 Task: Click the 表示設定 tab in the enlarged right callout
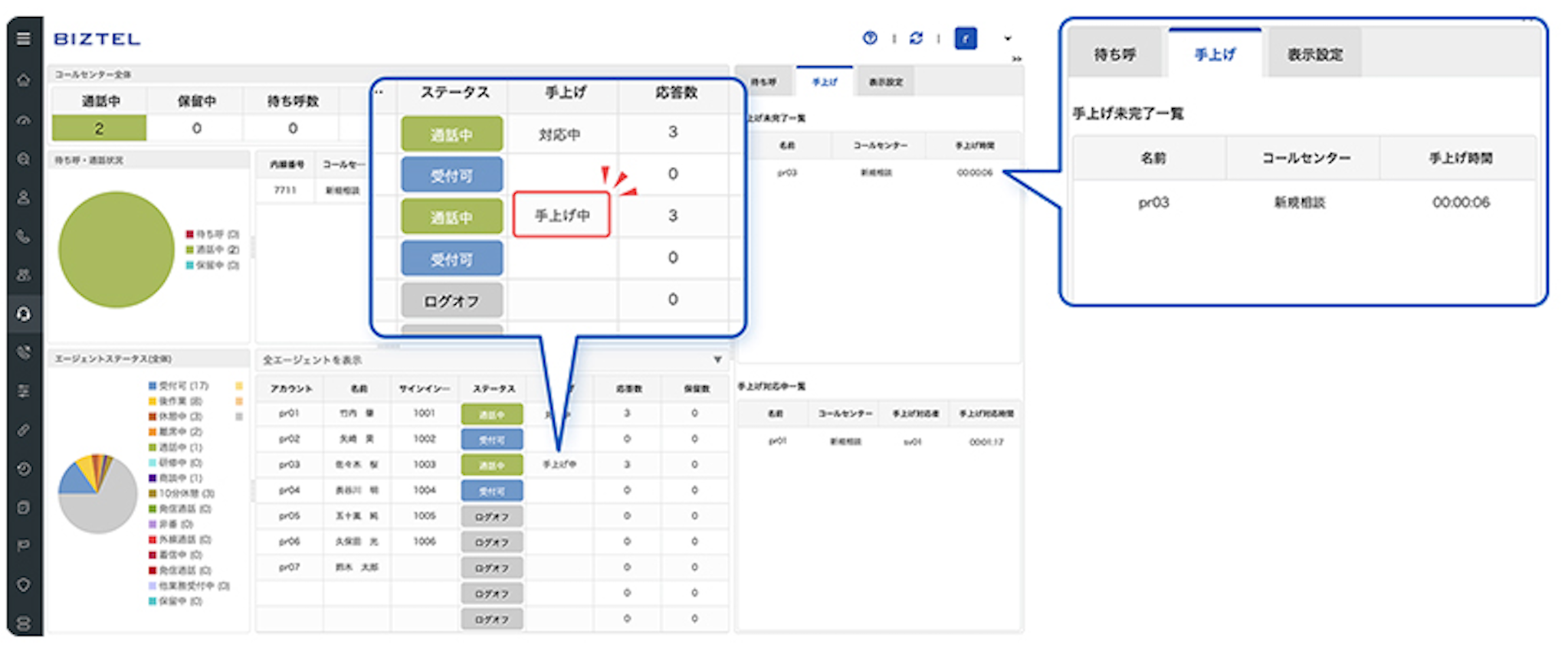1315,54
